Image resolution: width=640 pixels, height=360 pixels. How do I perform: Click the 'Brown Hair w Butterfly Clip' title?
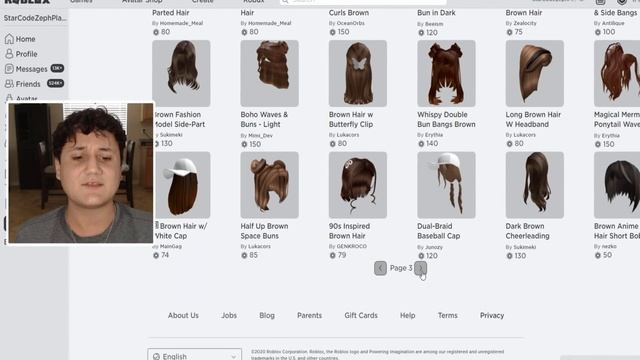pos(351,120)
